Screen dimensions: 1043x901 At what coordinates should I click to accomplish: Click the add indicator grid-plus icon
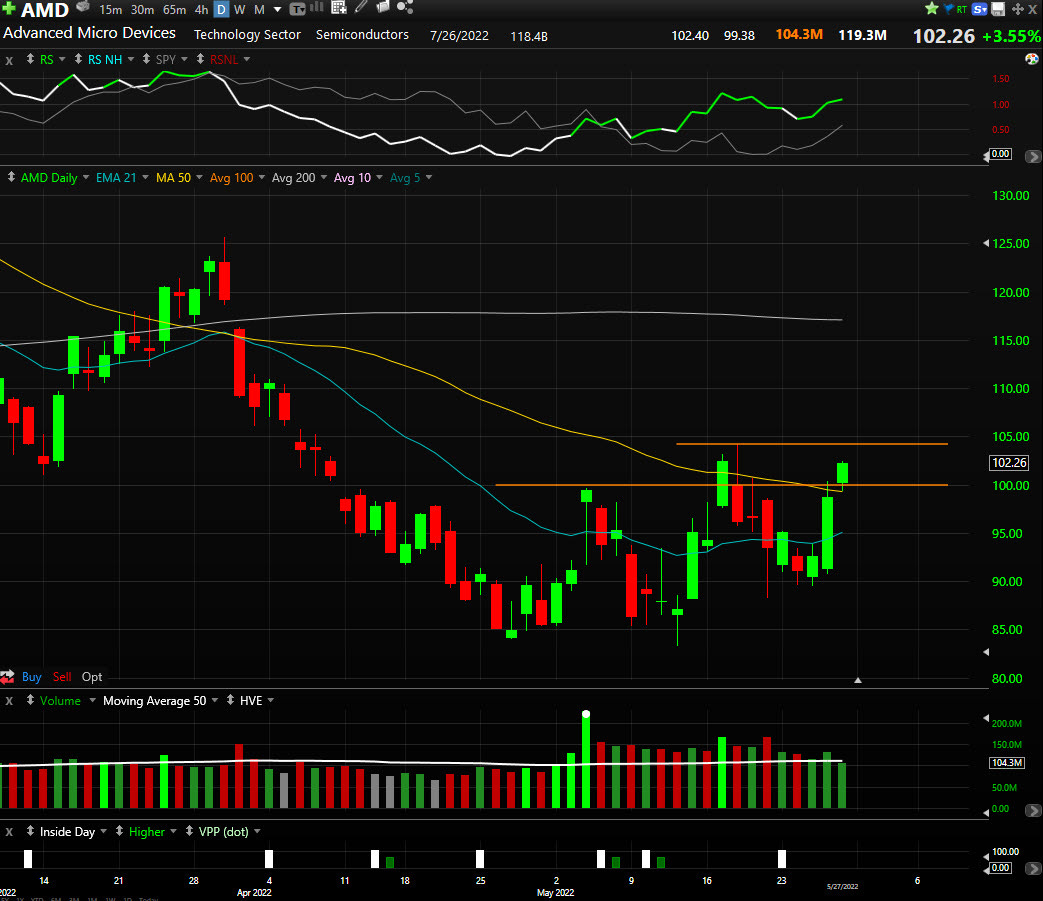339,8
